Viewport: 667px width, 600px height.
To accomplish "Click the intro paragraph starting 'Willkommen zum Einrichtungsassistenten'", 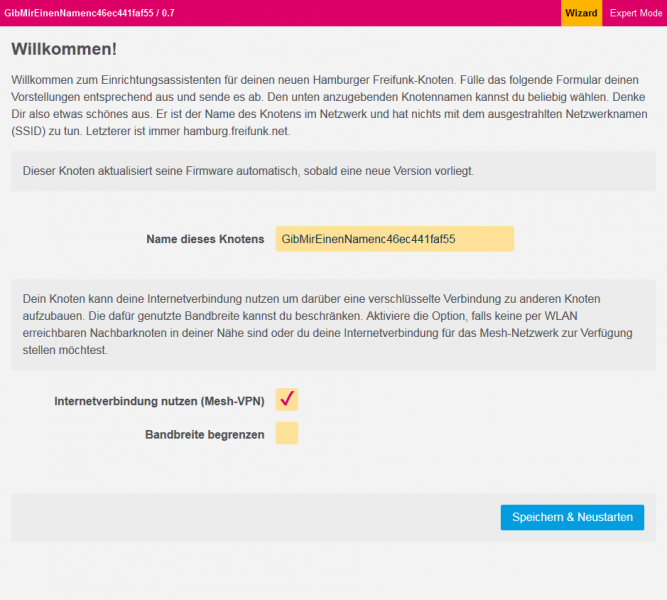I will click(x=329, y=106).
